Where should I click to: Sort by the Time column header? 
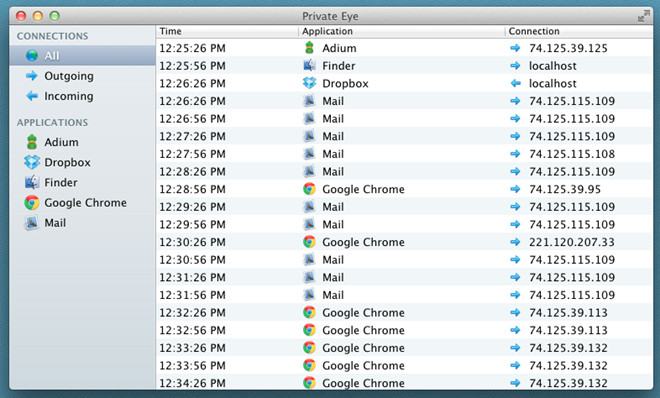pyautogui.click(x=227, y=31)
